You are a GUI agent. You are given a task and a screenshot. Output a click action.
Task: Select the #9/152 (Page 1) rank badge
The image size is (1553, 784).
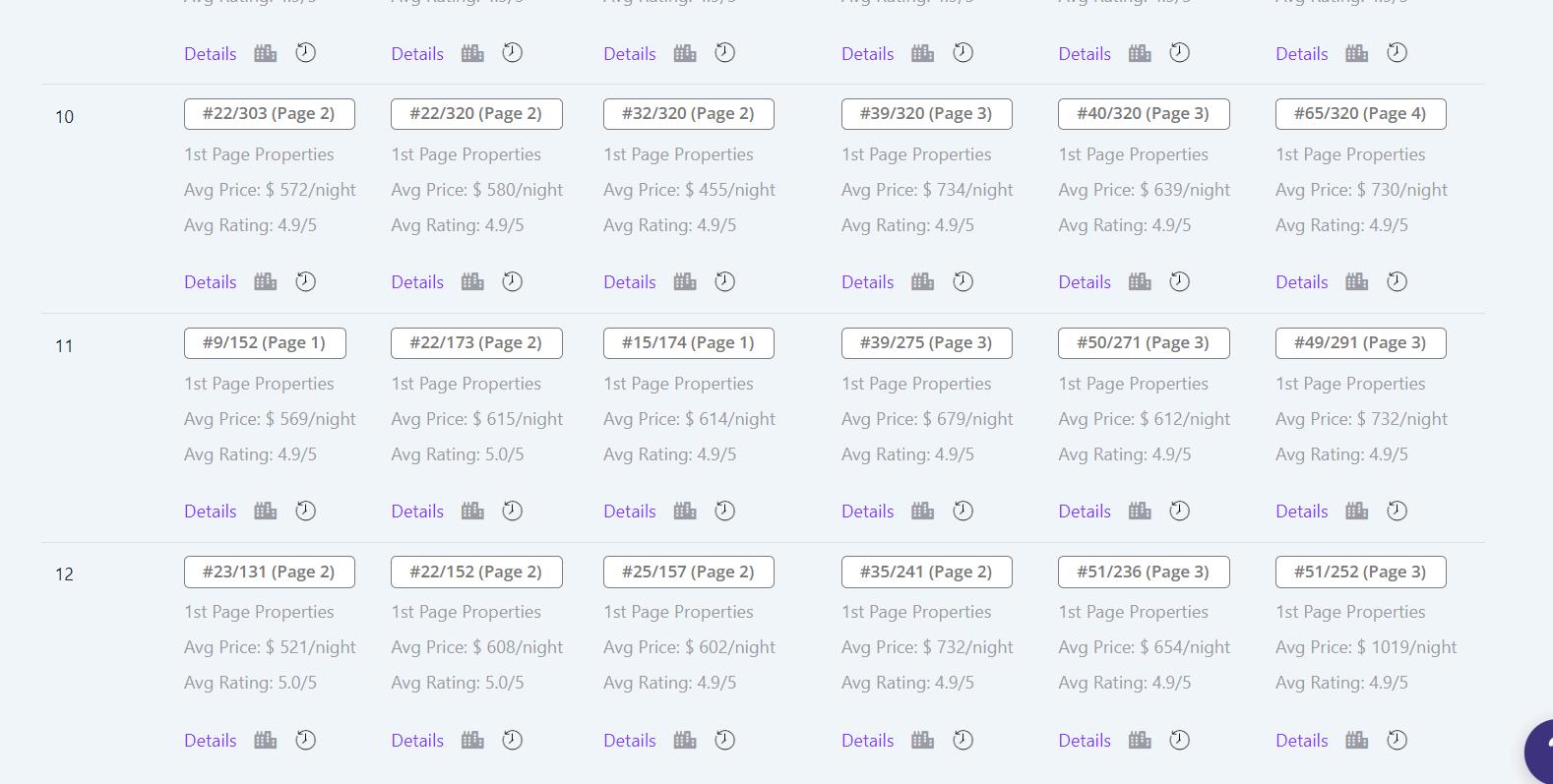click(265, 343)
